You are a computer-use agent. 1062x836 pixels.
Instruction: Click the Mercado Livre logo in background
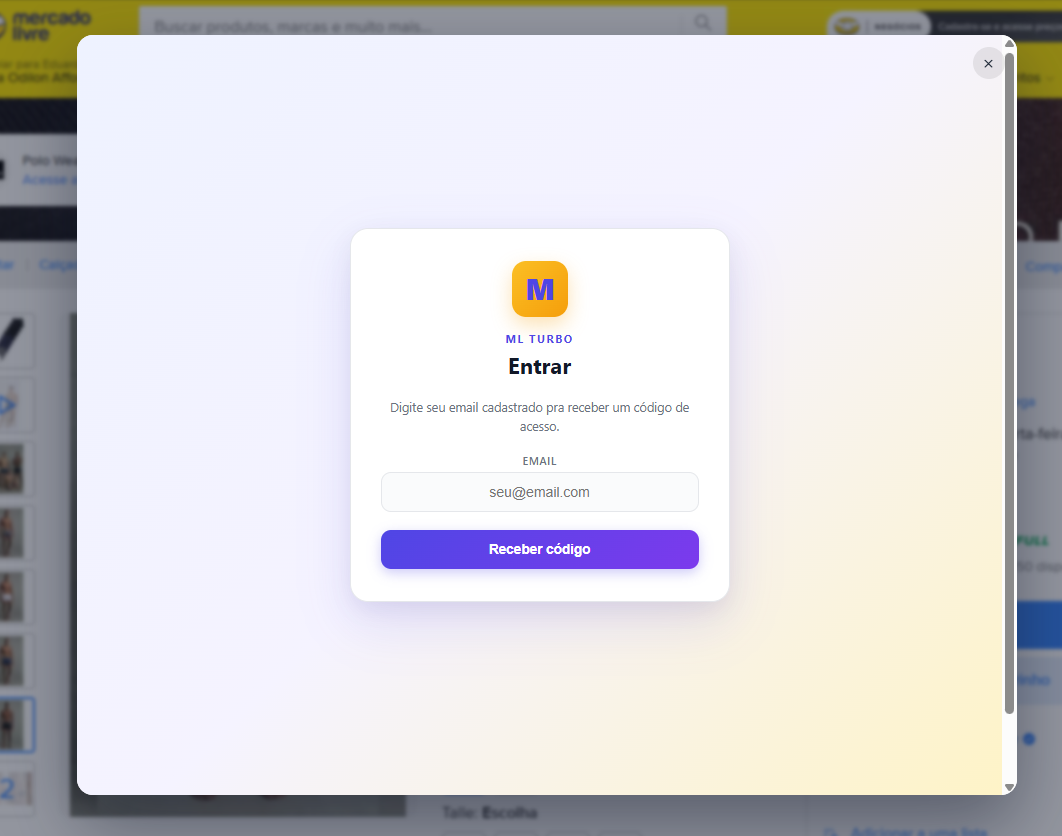click(x=46, y=25)
